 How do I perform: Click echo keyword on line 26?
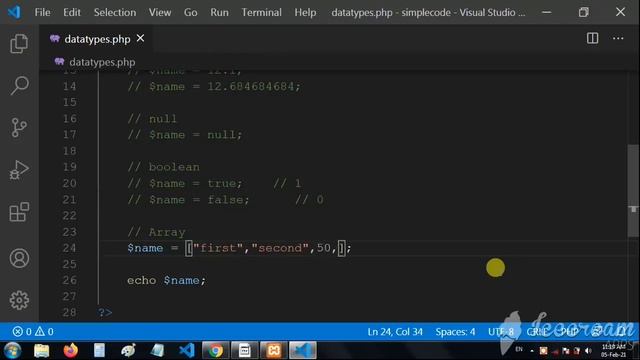[141, 280]
